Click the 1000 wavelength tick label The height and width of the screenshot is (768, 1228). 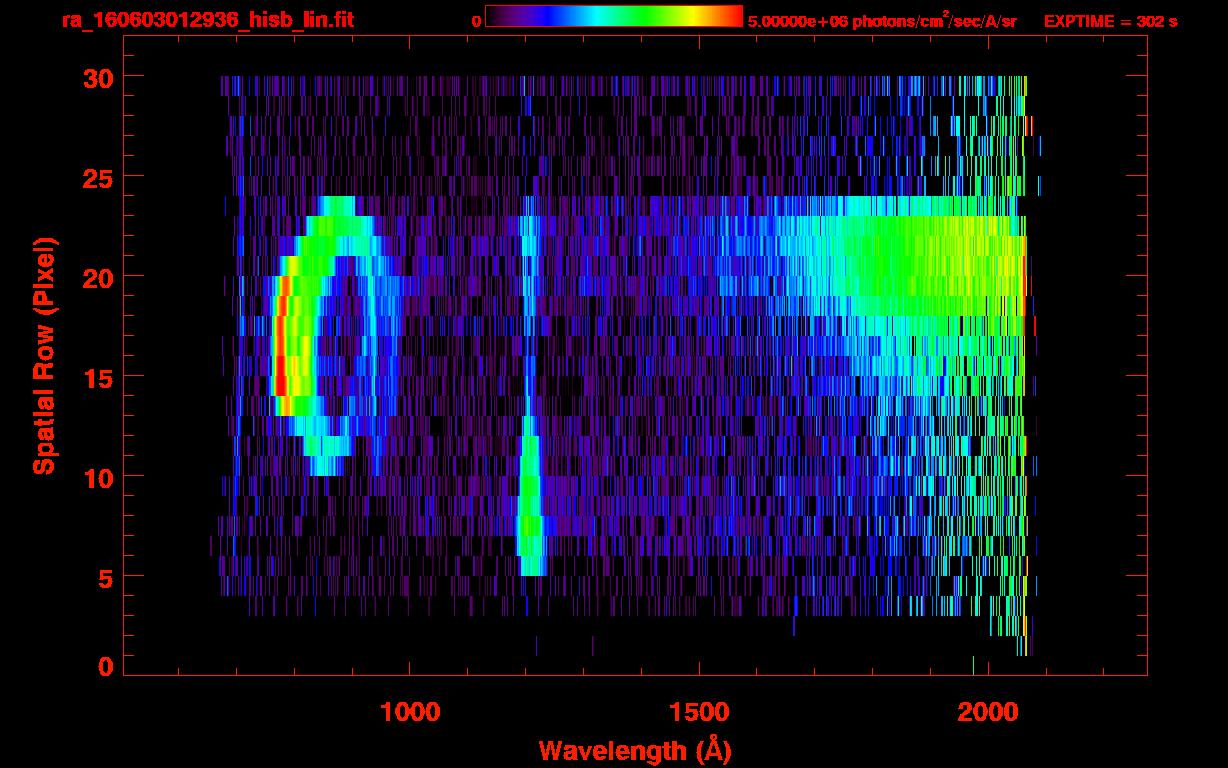410,712
